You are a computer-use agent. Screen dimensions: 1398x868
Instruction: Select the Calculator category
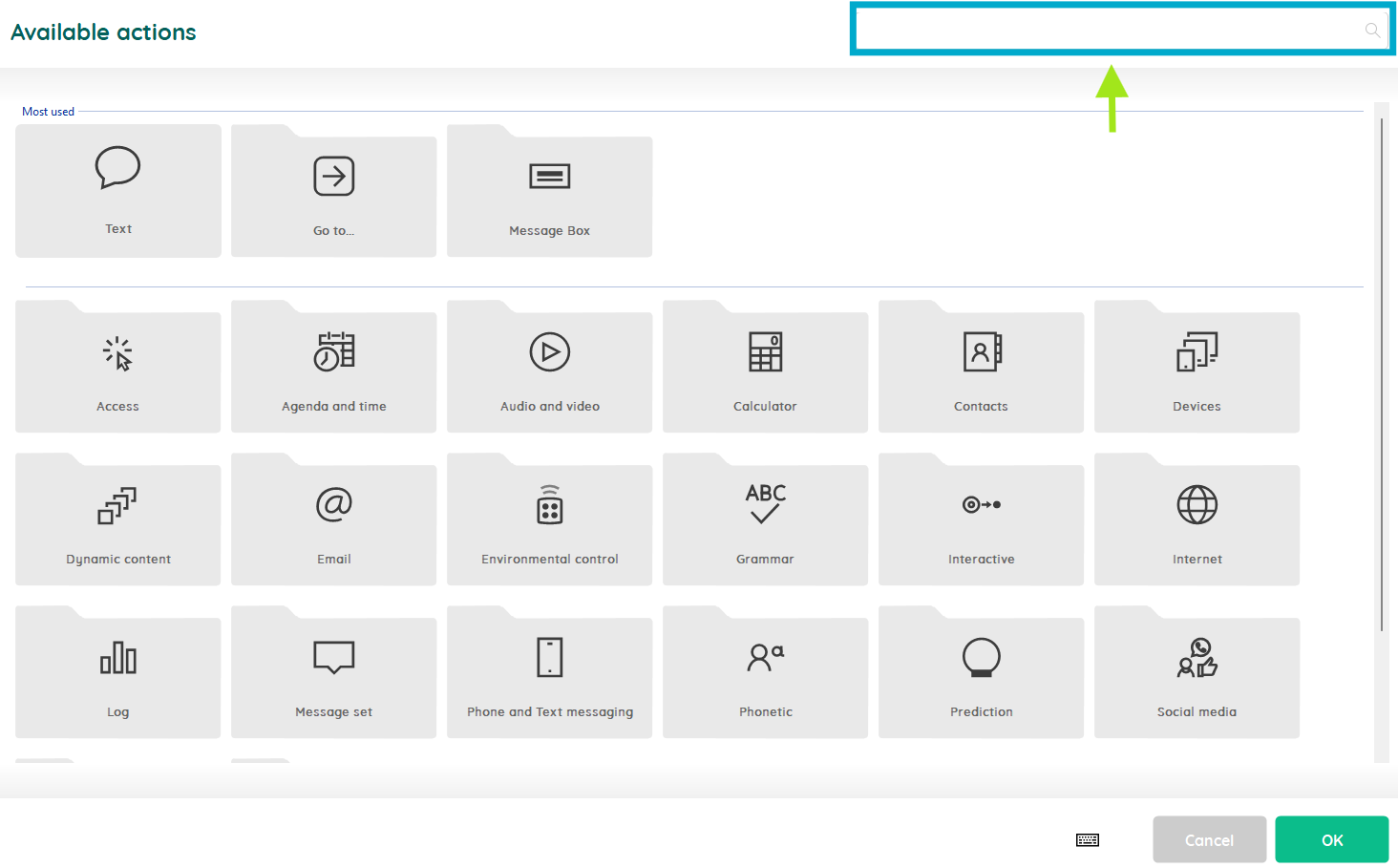tap(765, 368)
